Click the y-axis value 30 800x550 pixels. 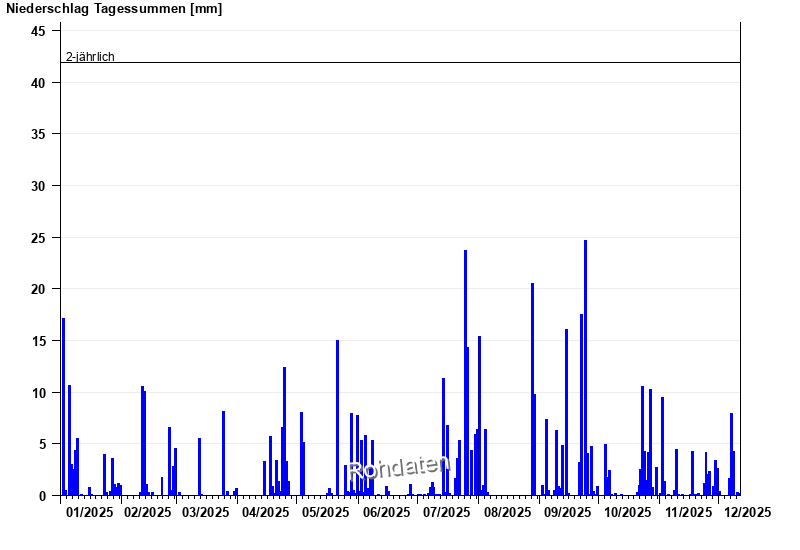pos(38,186)
